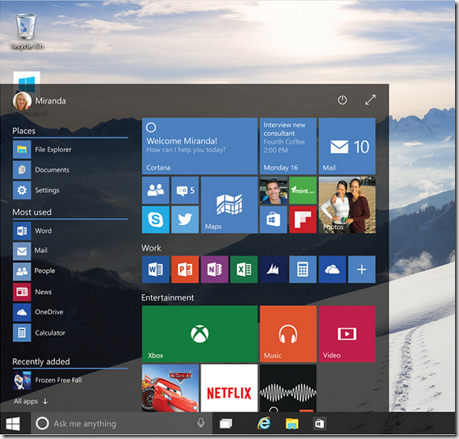
Task: Open Mail in Most used list
Action: point(70,251)
